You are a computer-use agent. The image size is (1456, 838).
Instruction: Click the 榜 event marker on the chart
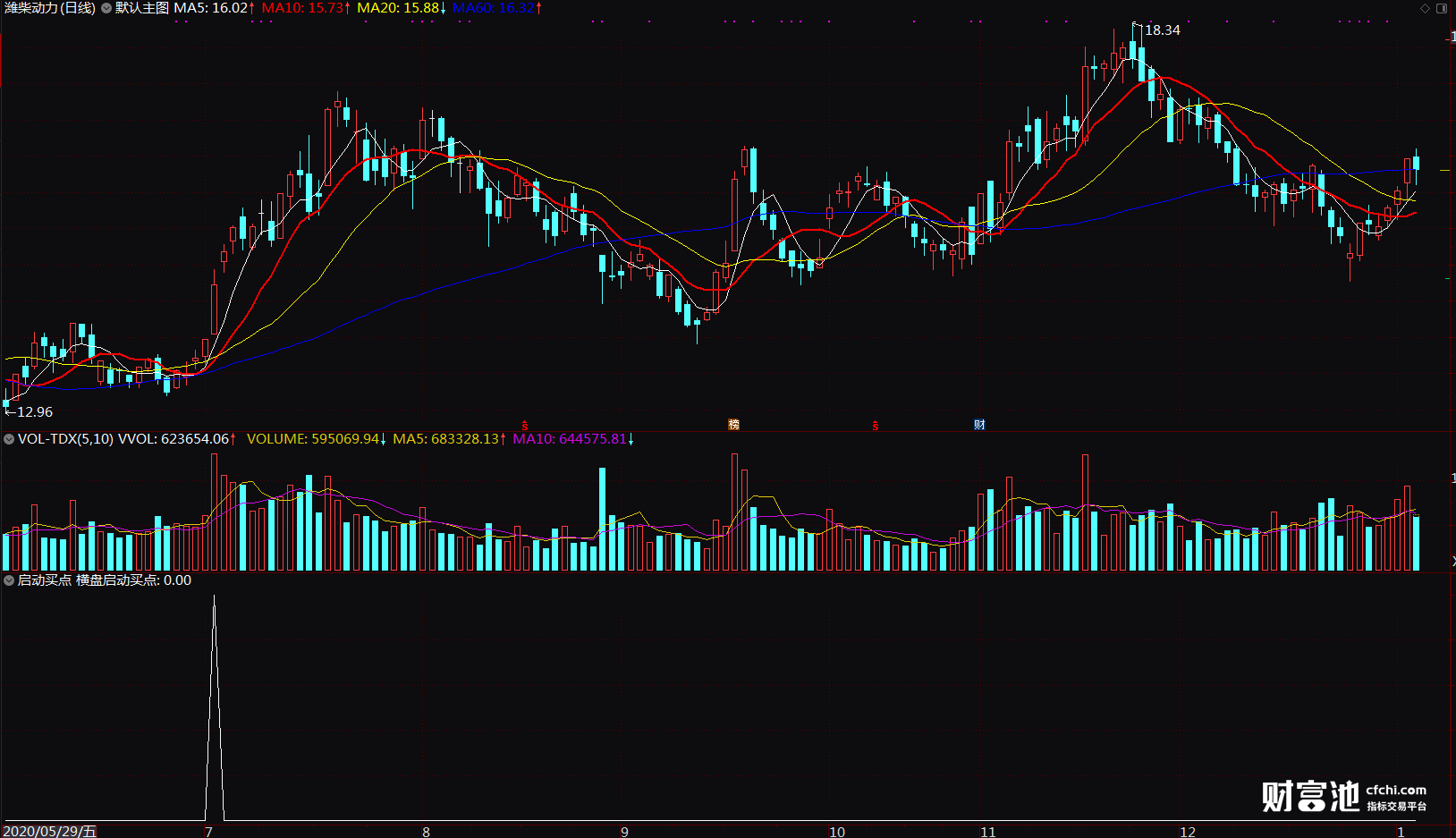point(734,425)
